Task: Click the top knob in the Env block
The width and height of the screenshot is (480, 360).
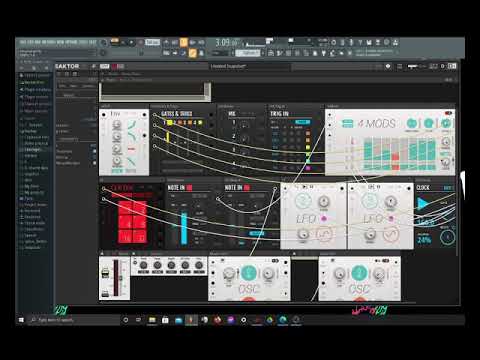Action: click(116, 125)
